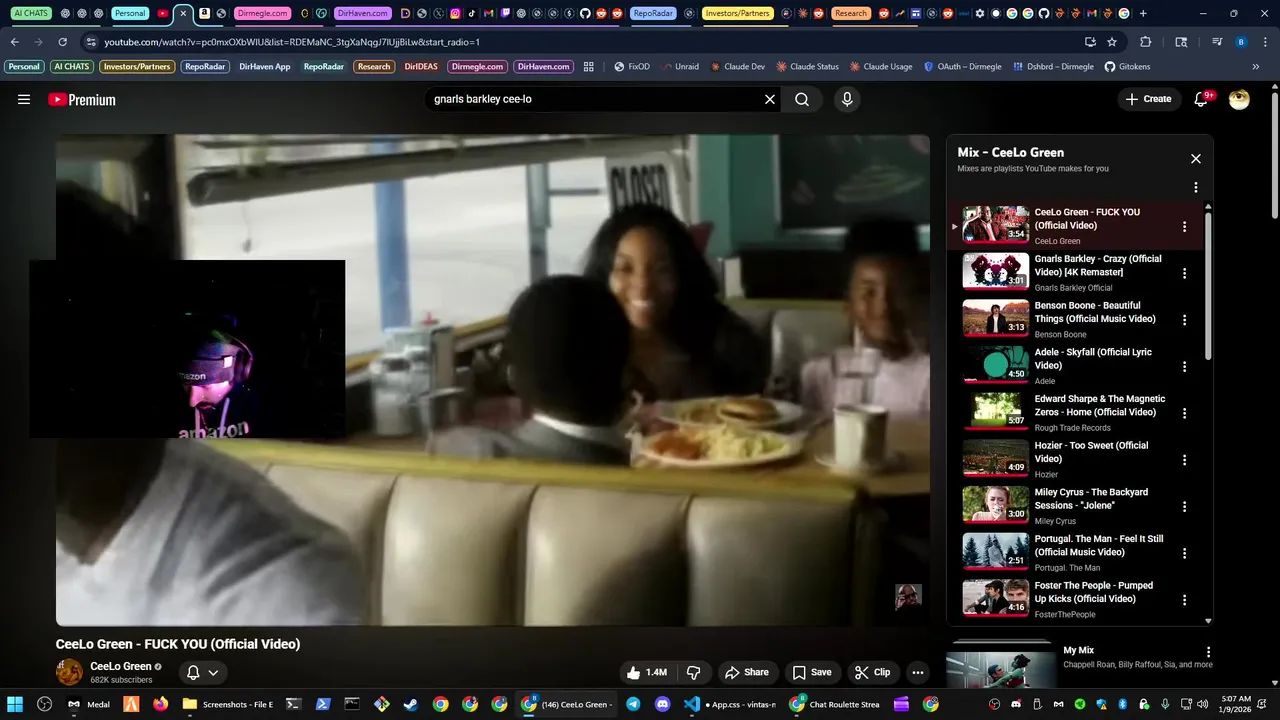Play Gnarls Barkley - Crazy from the mix
Viewport: 1280px width, 720px height.
pyautogui.click(x=1075, y=272)
